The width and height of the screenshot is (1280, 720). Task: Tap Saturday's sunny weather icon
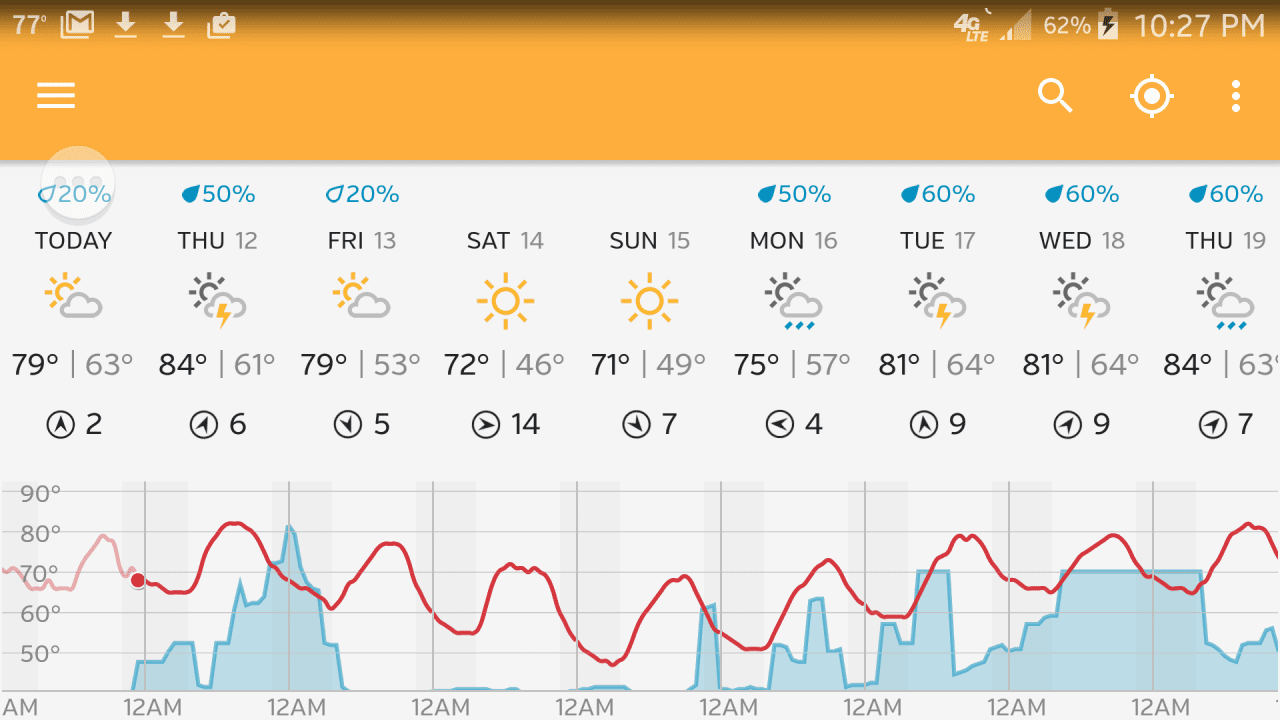click(505, 300)
